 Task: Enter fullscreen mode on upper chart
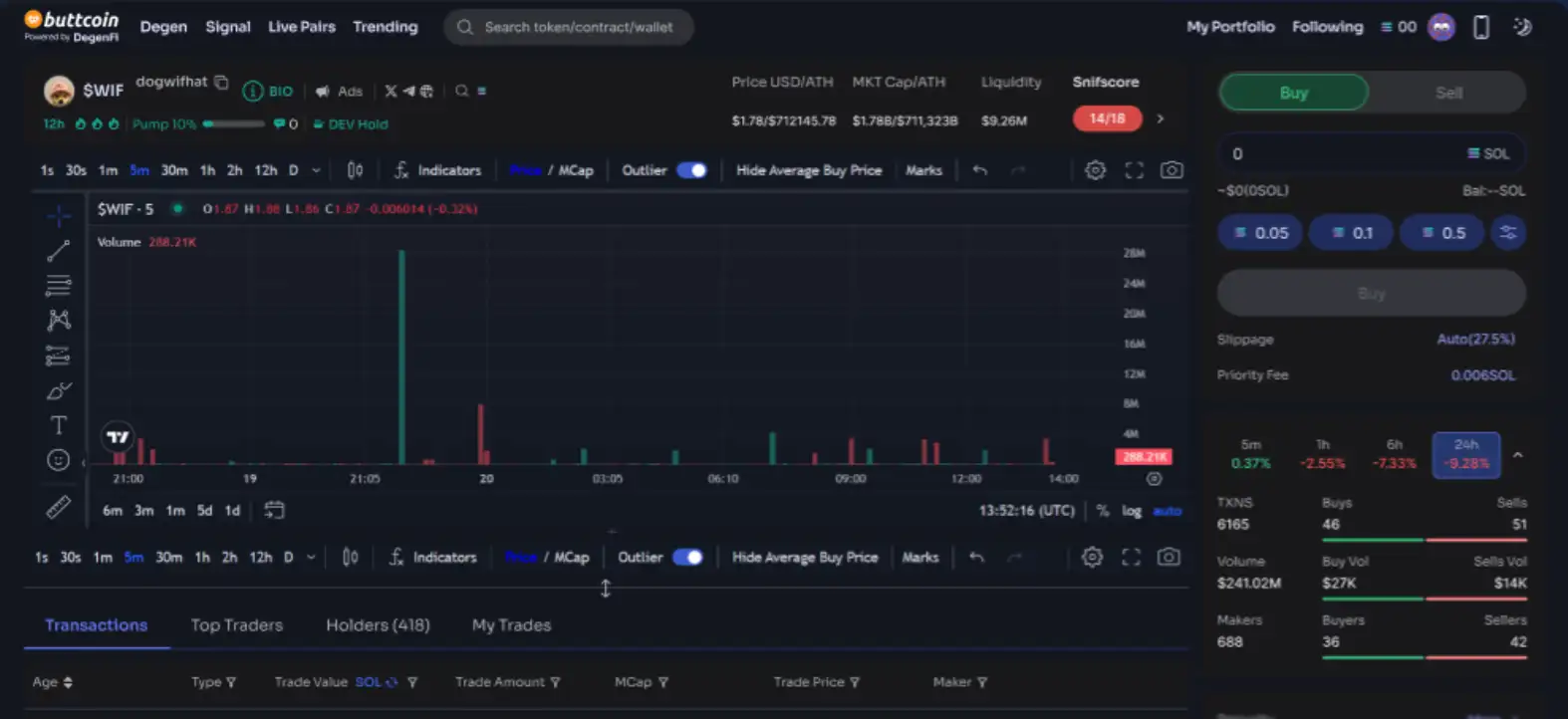click(1134, 170)
